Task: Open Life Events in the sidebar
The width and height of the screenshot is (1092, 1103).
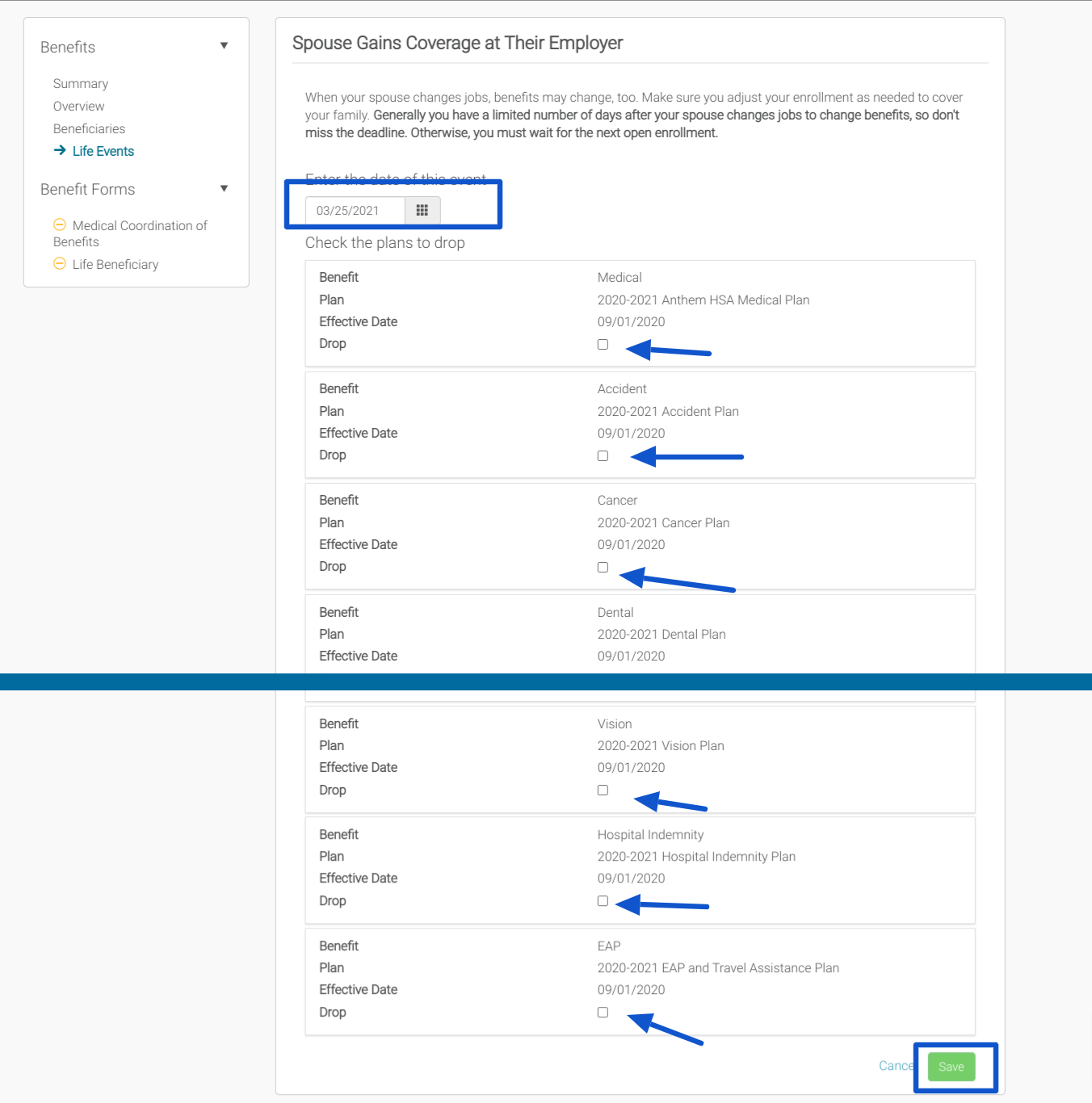Action: pos(103,151)
